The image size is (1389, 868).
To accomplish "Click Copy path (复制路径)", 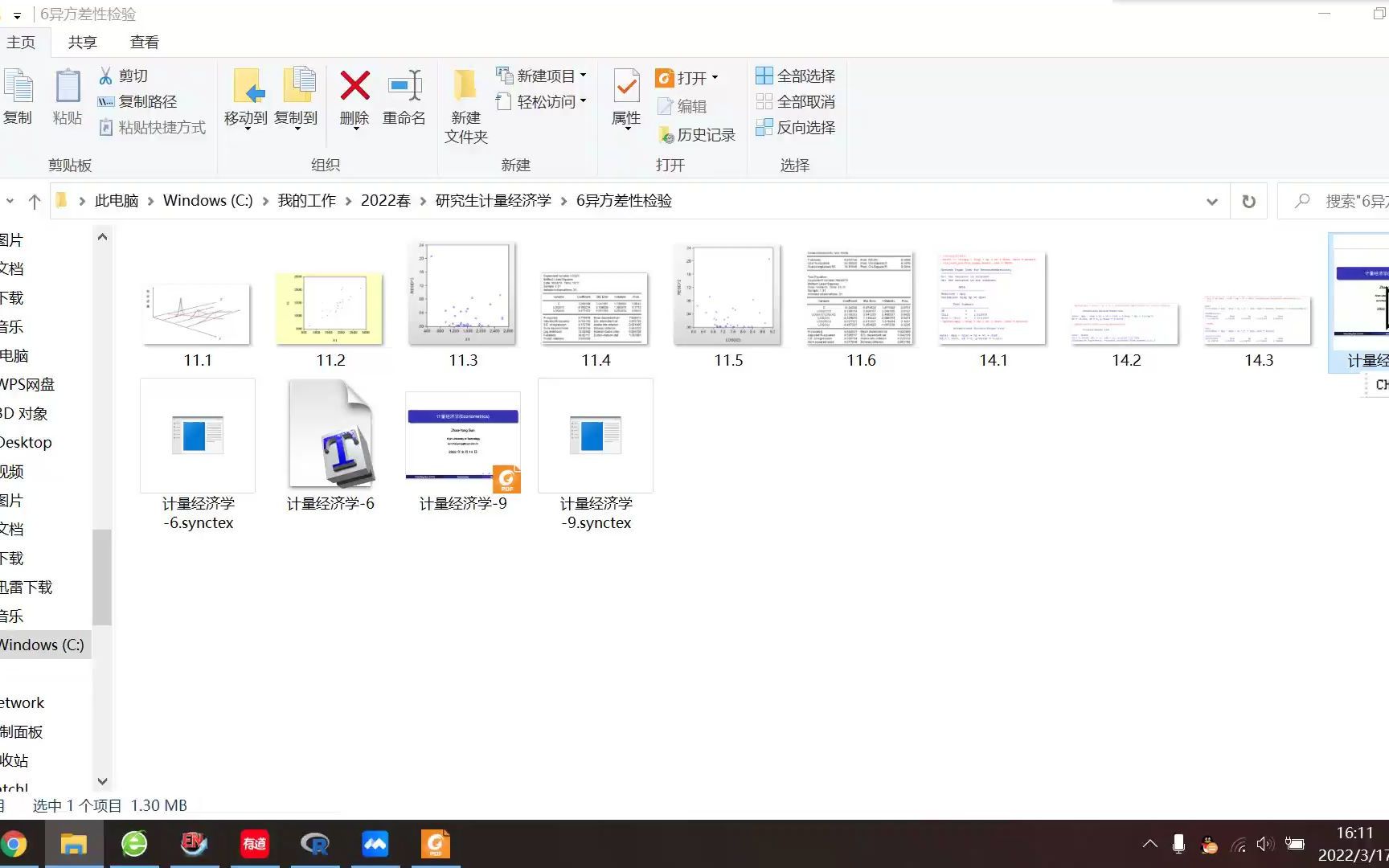I will pos(137,101).
